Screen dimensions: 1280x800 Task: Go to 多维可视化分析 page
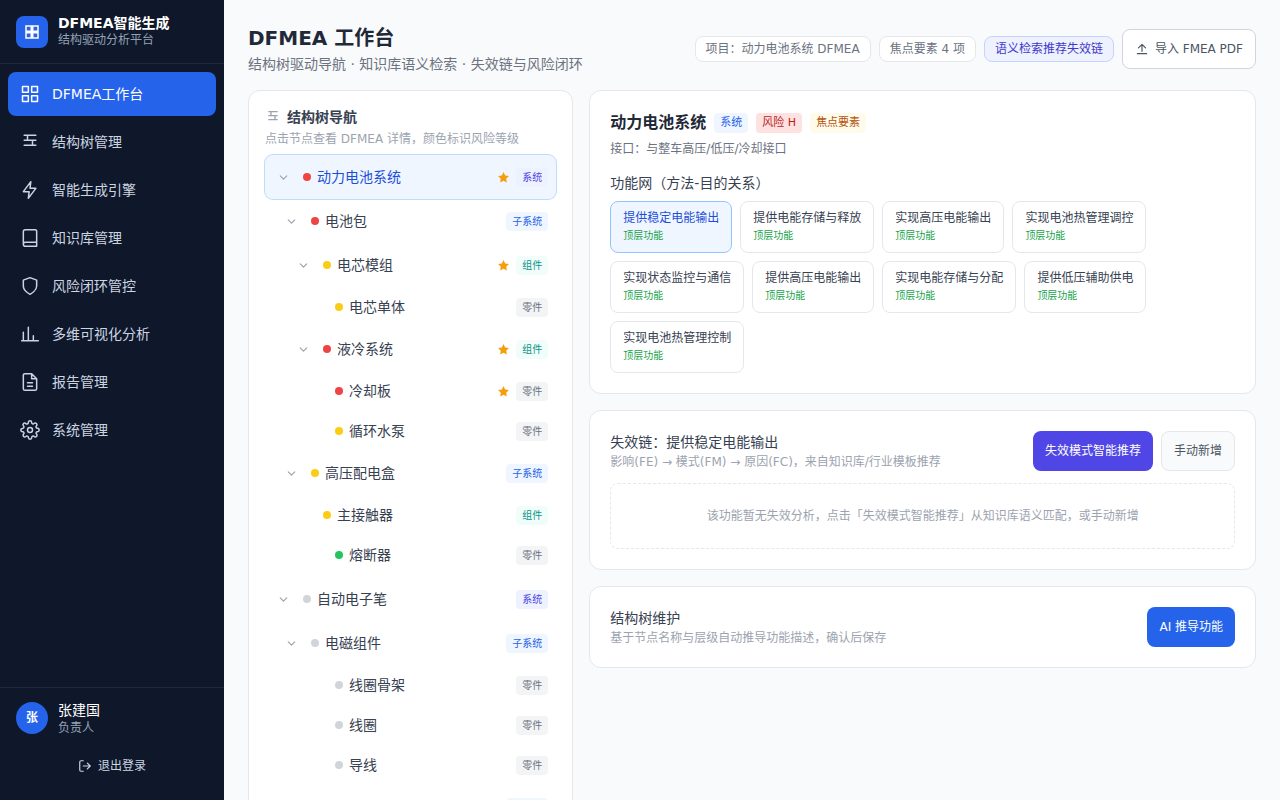(112, 334)
